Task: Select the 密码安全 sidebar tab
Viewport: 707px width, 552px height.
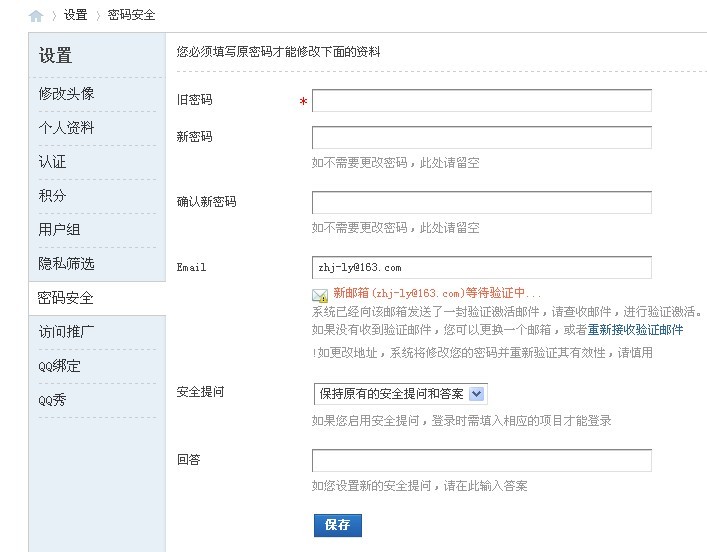Action: [66, 298]
